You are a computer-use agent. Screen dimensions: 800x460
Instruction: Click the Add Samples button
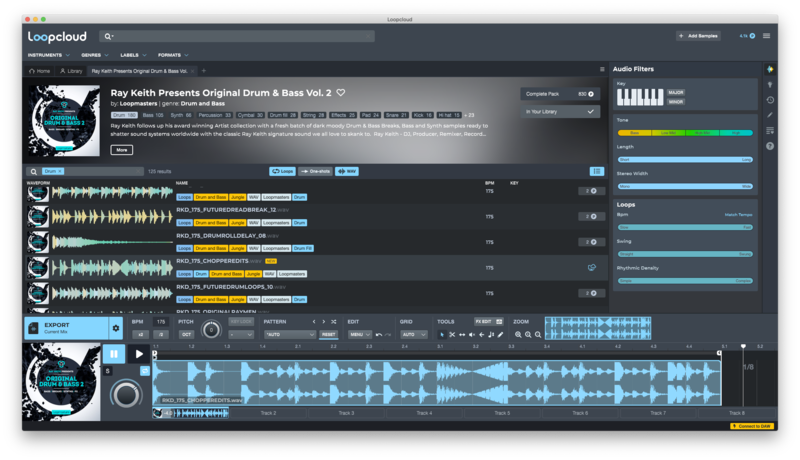click(700, 36)
